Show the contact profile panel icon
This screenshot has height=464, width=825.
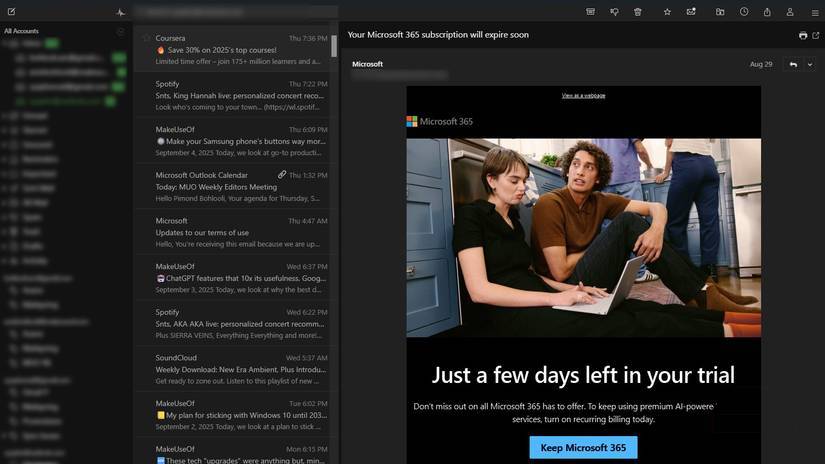click(790, 12)
